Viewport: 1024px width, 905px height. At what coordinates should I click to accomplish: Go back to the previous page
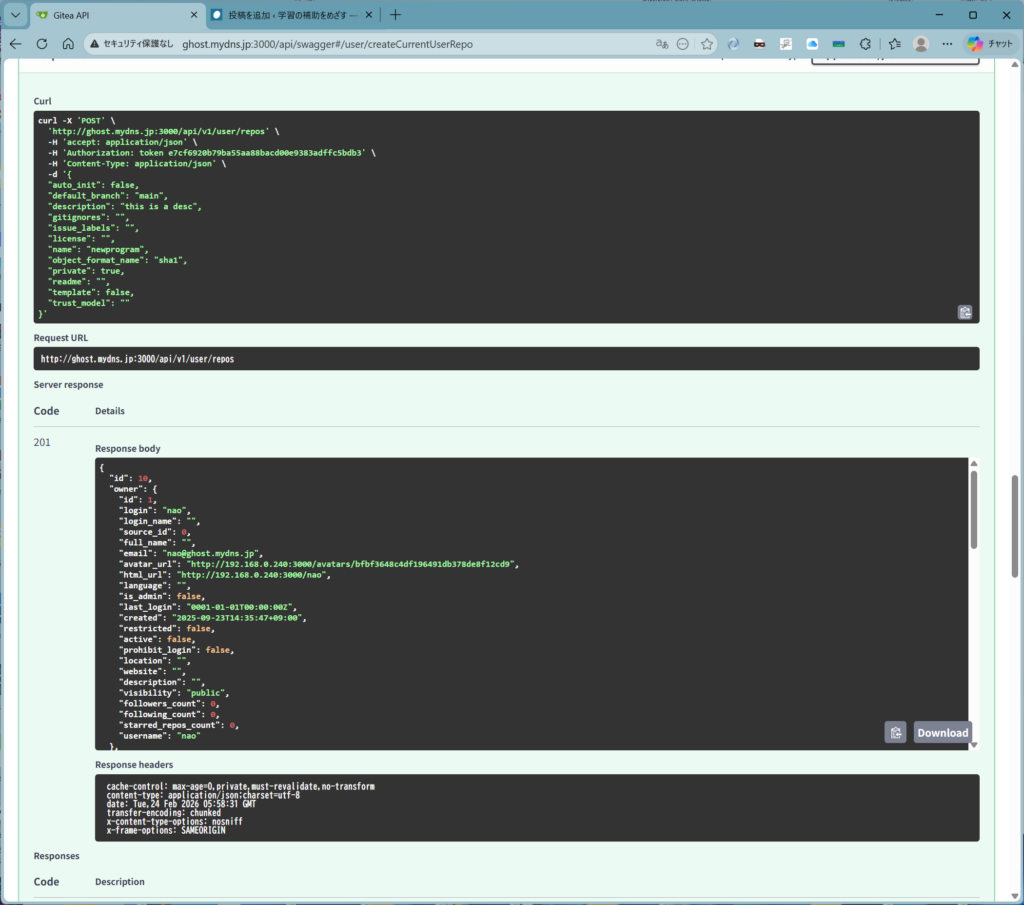coord(15,44)
